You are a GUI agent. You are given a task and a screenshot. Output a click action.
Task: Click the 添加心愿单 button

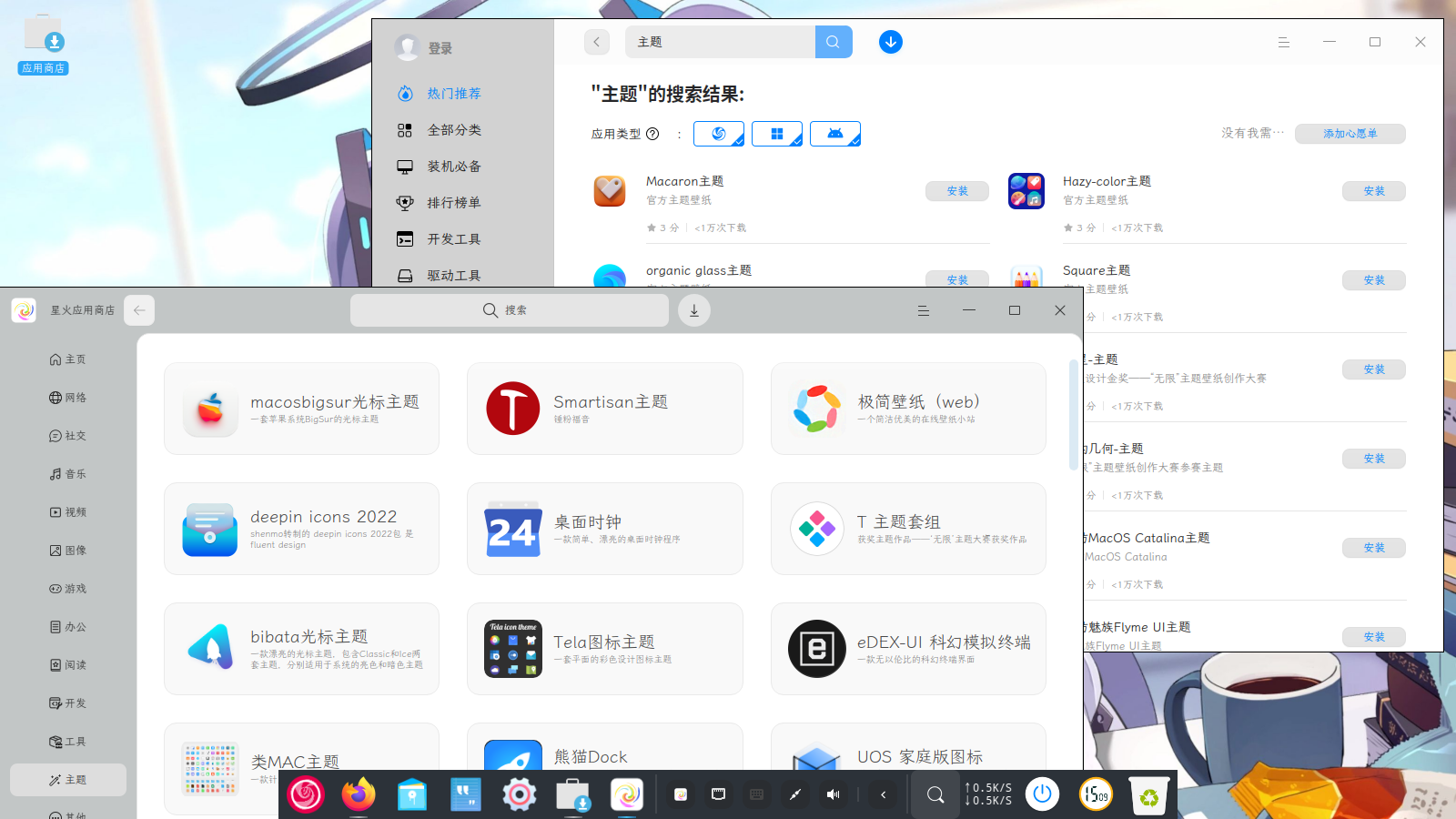click(1350, 134)
